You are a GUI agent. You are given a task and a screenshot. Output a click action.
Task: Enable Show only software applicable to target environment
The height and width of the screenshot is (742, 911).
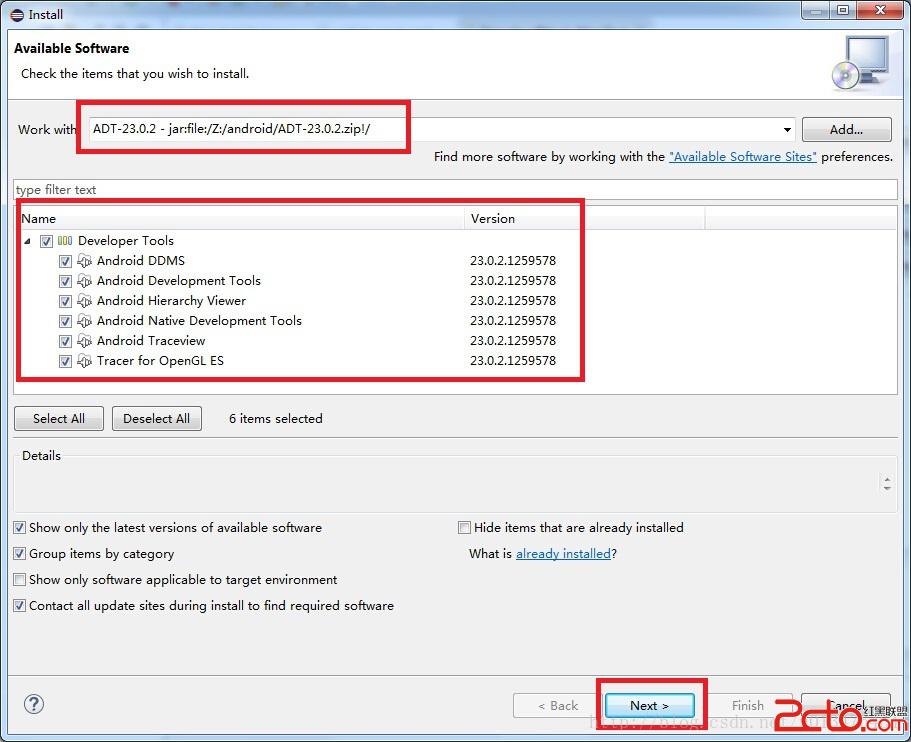coord(20,580)
